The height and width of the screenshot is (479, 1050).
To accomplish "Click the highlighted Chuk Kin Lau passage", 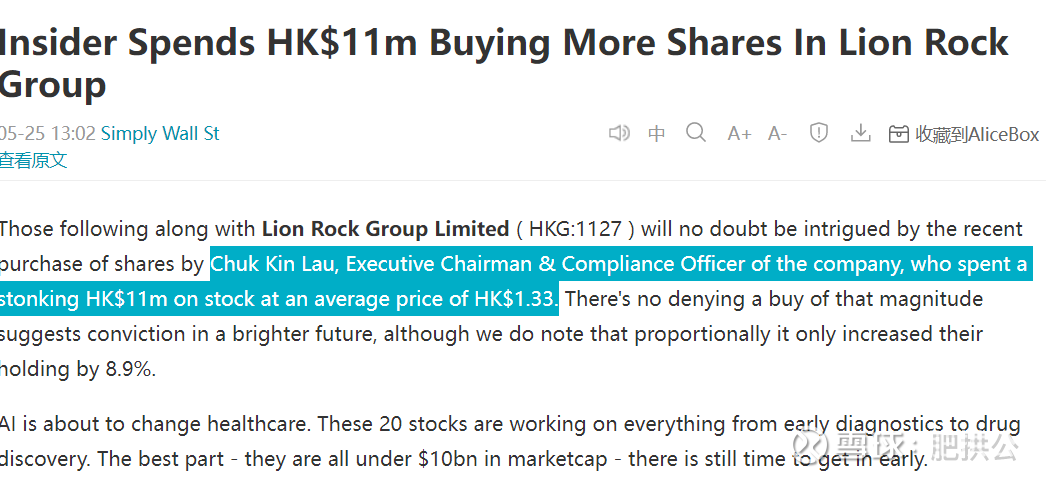I will [618, 264].
